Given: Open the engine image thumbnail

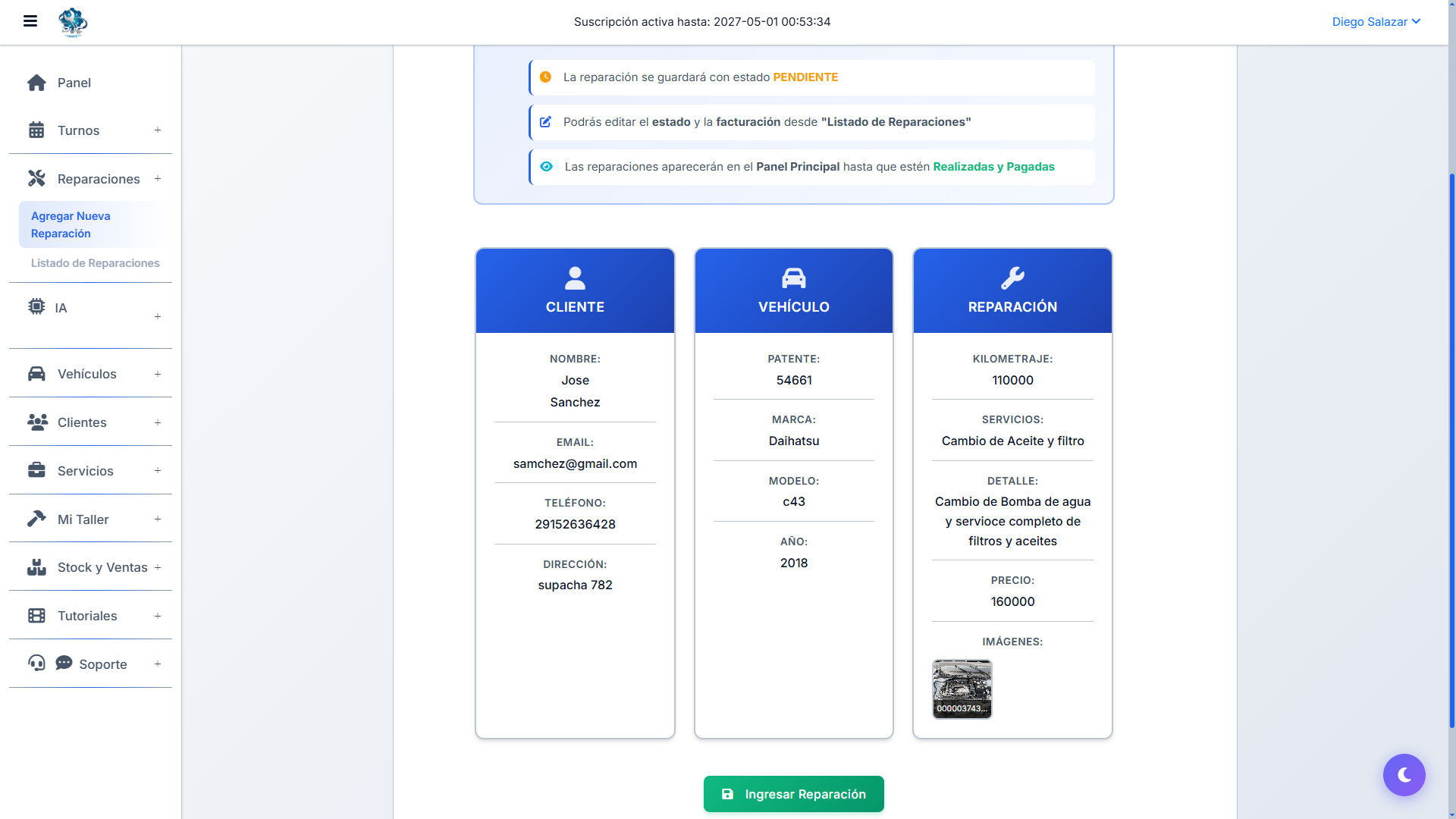Looking at the screenshot, I should click(x=962, y=689).
